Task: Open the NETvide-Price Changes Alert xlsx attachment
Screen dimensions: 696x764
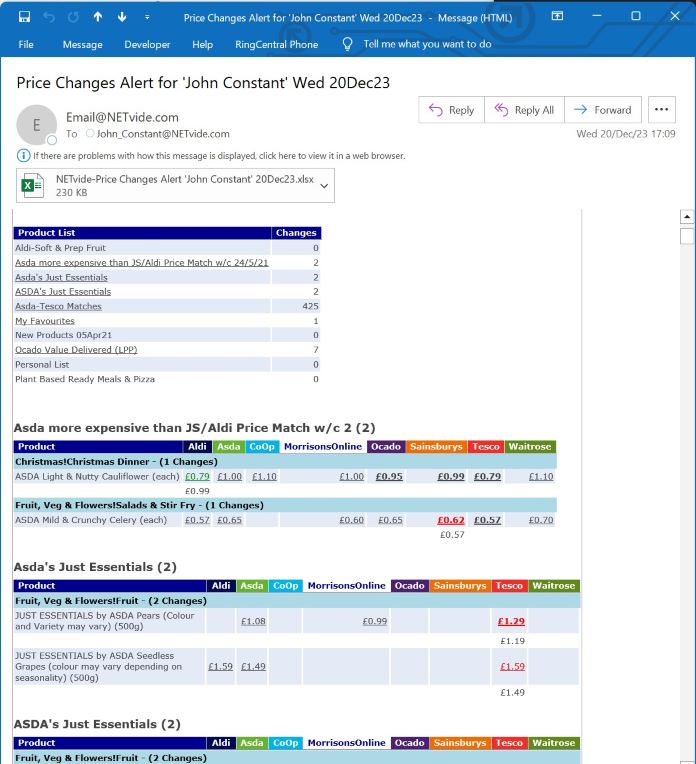Action: 175,185
